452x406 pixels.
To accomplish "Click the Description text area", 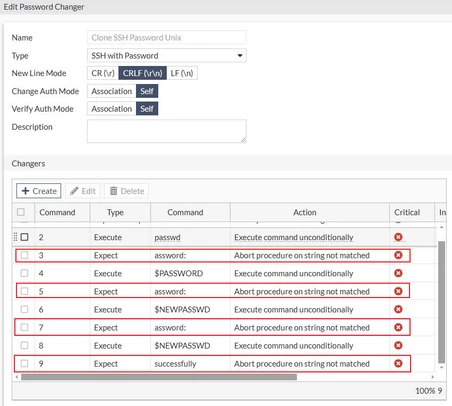I will click(x=167, y=131).
